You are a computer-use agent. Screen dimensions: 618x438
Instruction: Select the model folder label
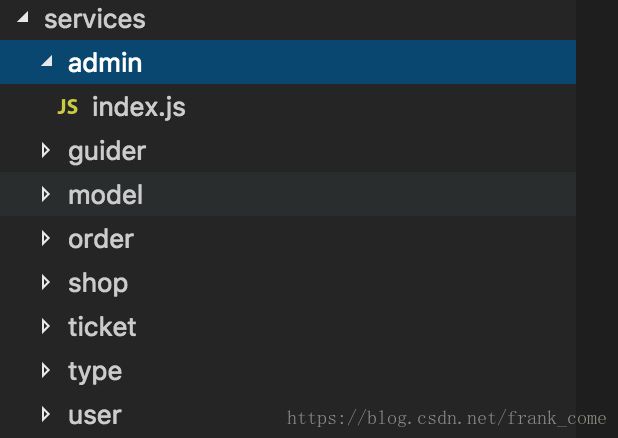[x=105, y=195]
